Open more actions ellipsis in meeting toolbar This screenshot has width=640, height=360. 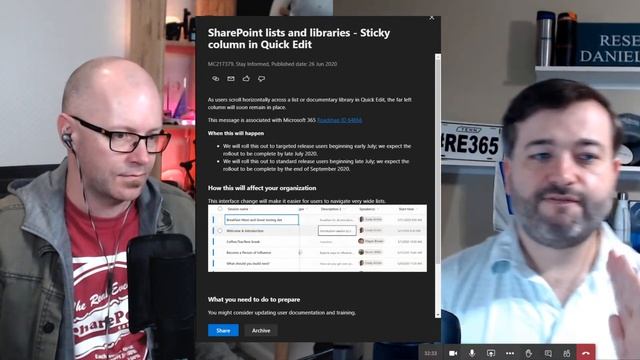510,353
